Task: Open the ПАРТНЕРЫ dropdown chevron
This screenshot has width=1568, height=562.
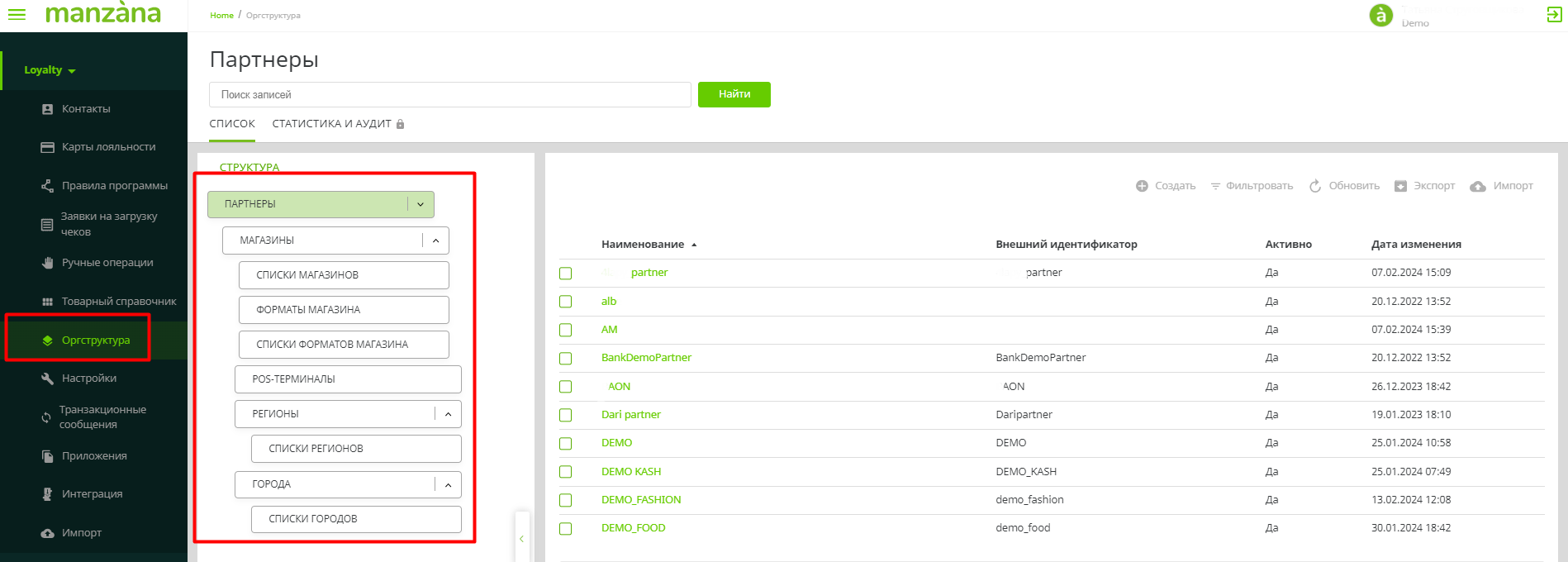Action: (x=421, y=204)
